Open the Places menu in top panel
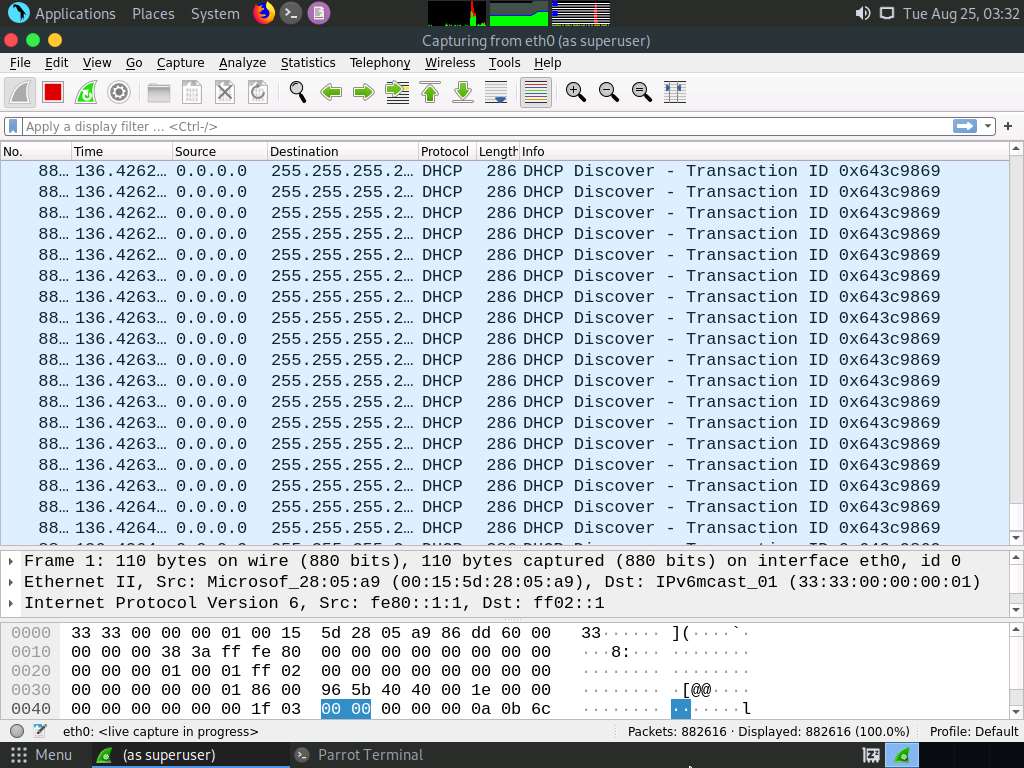Screen dimensions: 1024x768 pos(153,14)
